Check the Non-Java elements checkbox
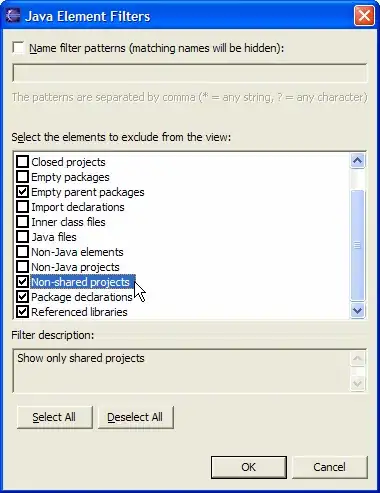The width and height of the screenshot is (380, 493). click(x=22, y=252)
